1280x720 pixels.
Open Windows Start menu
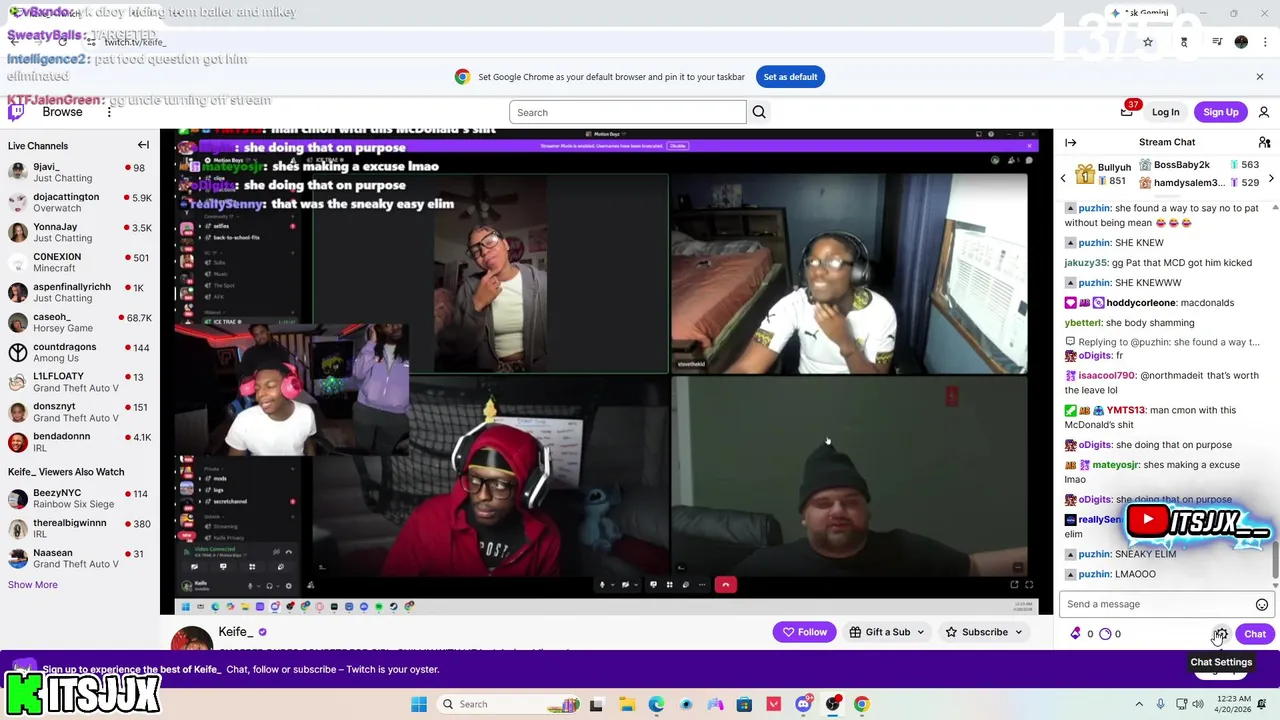[x=419, y=704]
